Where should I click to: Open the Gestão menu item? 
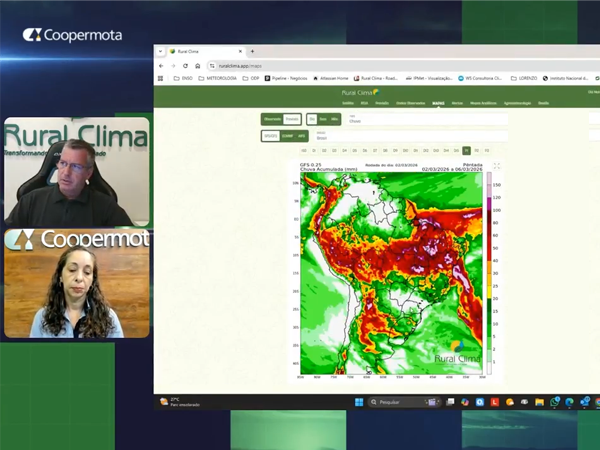[x=543, y=103]
